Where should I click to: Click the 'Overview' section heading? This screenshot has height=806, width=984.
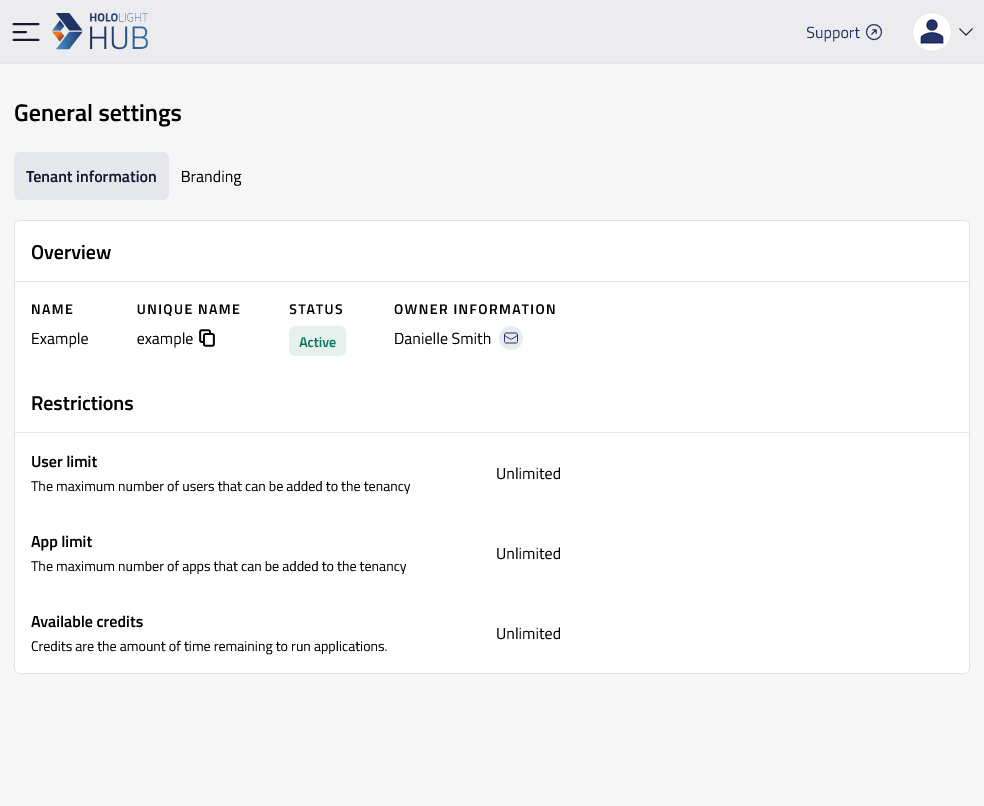71,252
